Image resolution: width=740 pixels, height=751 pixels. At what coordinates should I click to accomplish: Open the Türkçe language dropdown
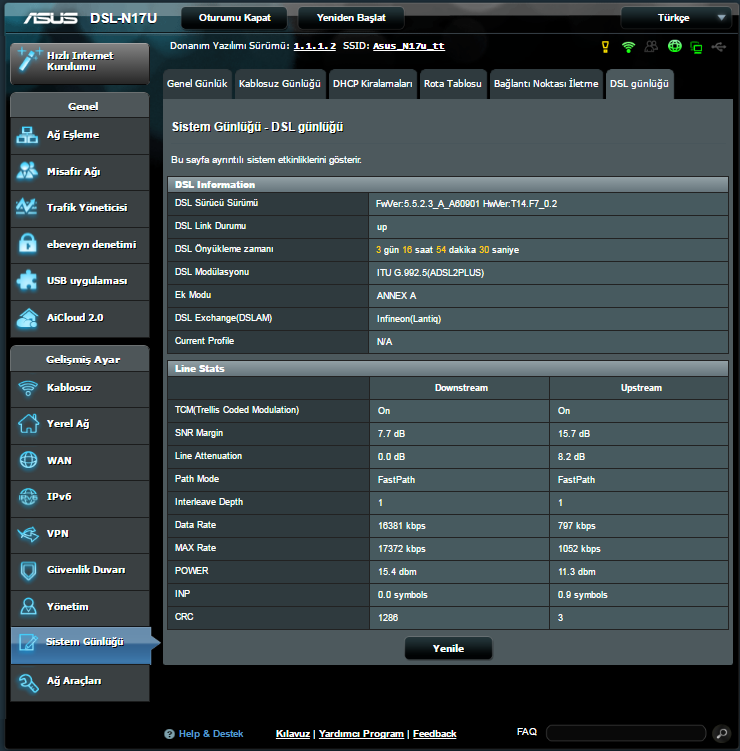676,18
